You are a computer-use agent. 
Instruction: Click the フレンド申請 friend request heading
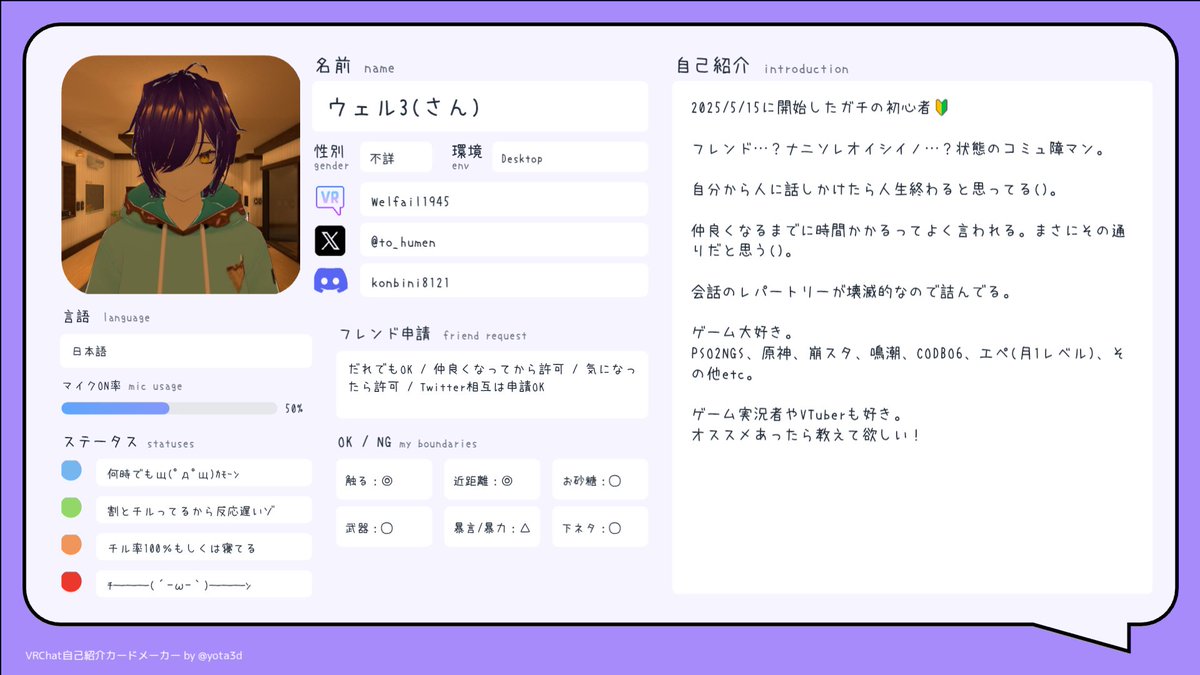[433, 334]
